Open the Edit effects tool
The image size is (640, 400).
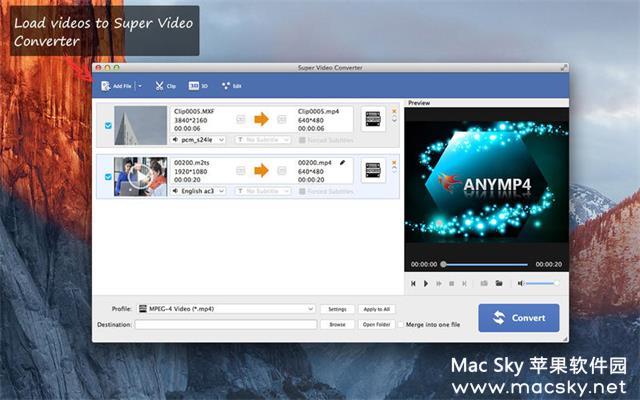[232, 86]
